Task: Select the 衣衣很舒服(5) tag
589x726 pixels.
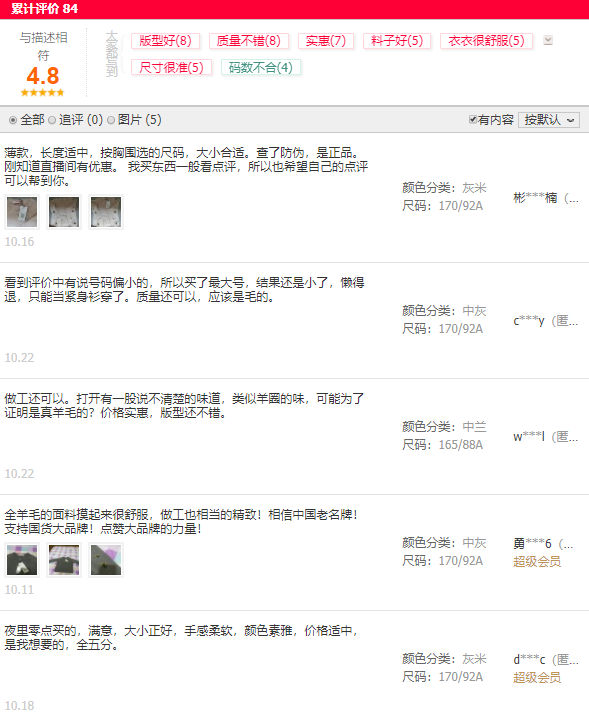Action: pos(486,41)
